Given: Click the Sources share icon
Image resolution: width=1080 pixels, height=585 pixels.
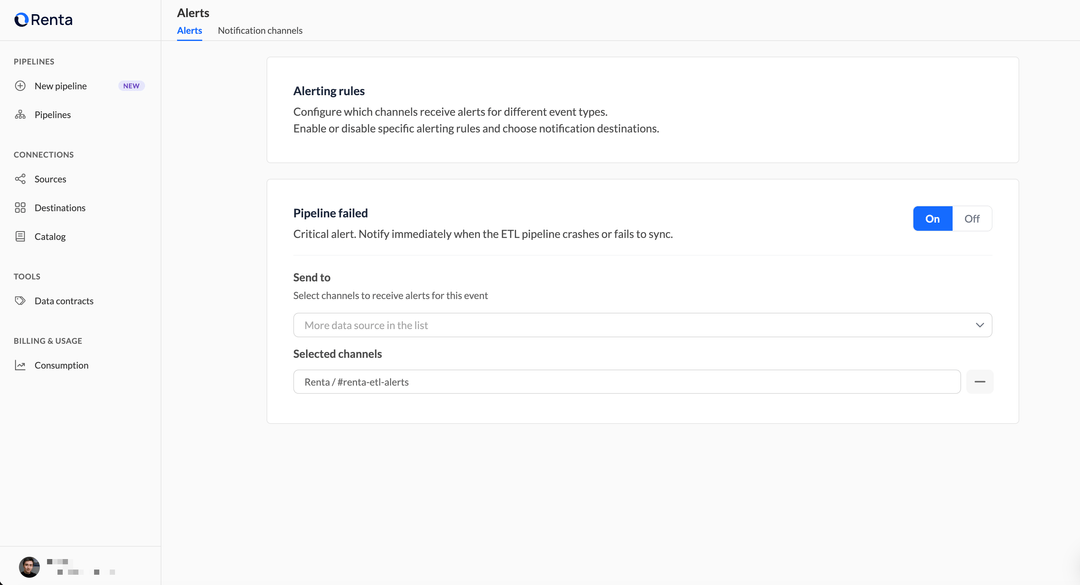Looking at the screenshot, I should pyautogui.click(x=20, y=179).
